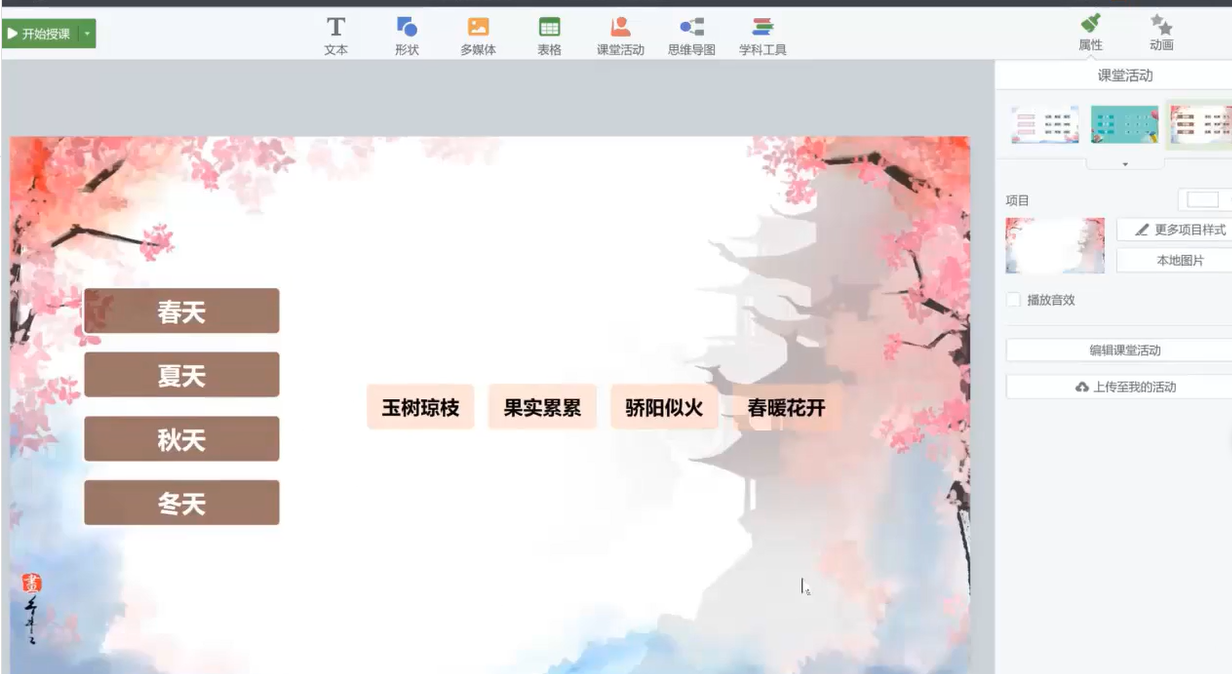Select the 春天 category box
Screen dimensions: 1232x674
pos(181,311)
